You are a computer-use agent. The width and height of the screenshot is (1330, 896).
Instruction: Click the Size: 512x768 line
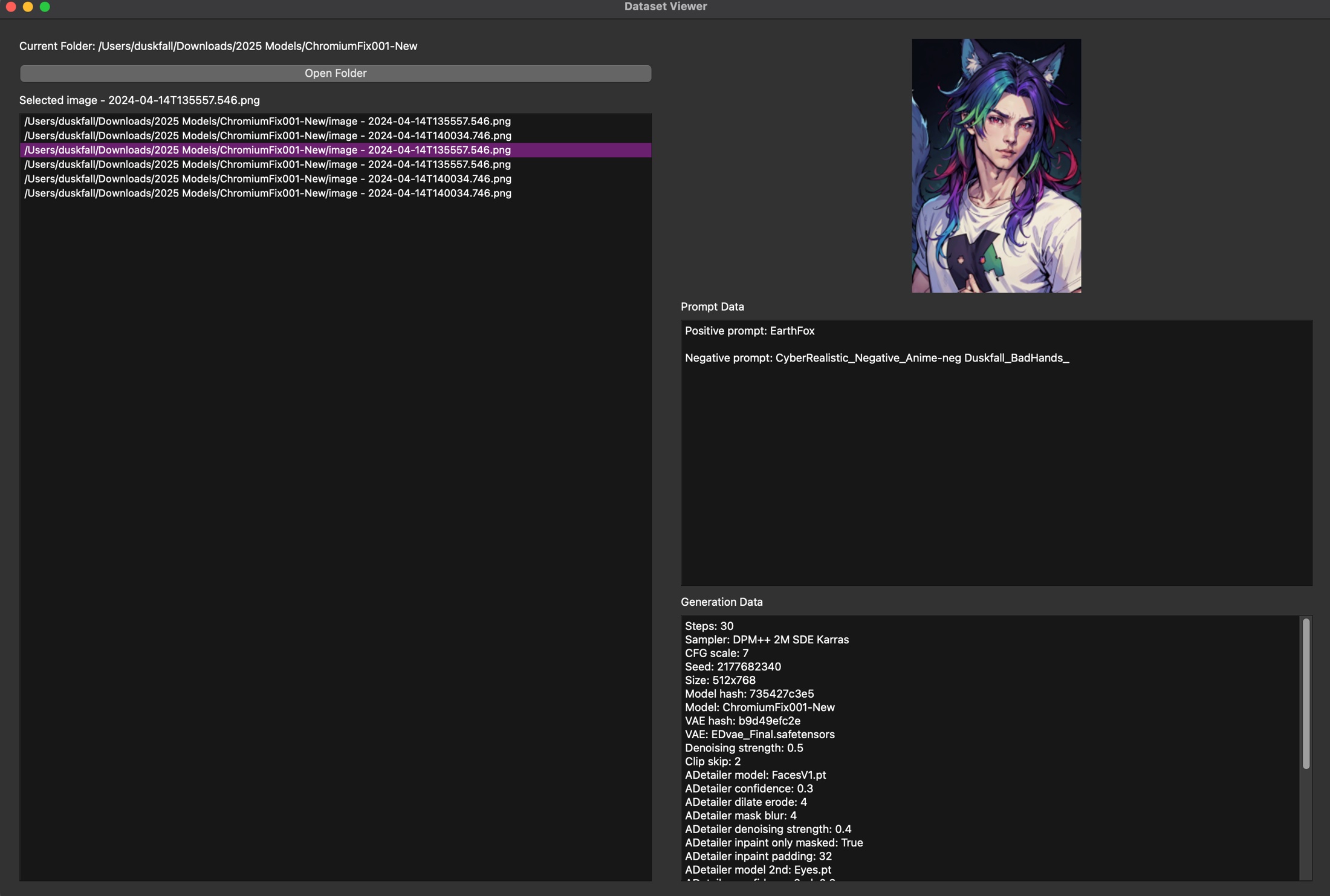[720, 680]
